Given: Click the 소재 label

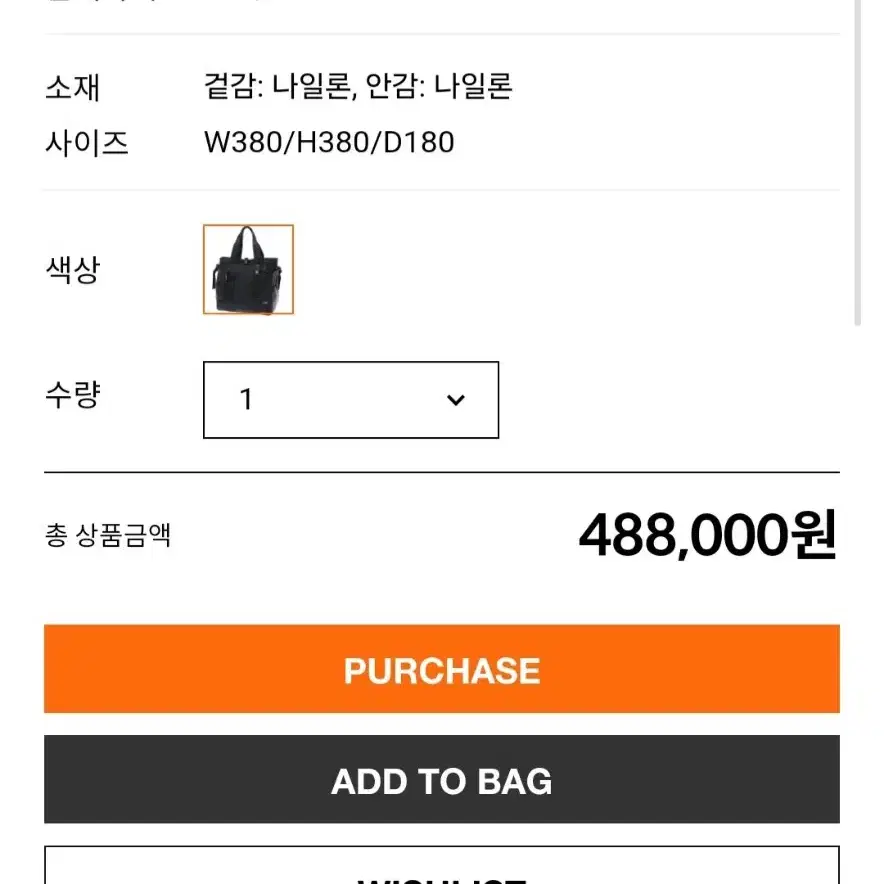Looking at the screenshot, I should [73, 87].
